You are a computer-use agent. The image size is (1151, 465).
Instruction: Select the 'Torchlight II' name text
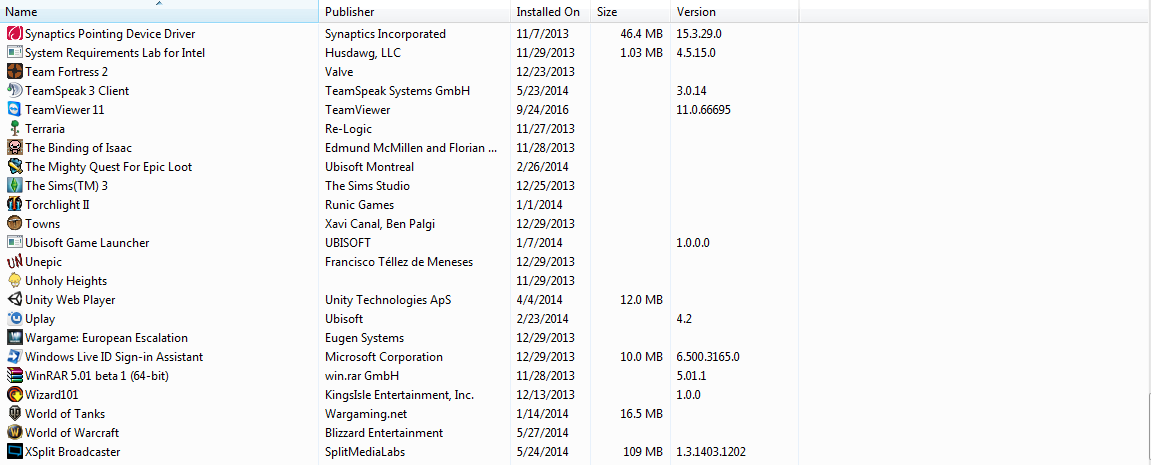(x=57, y=205)
